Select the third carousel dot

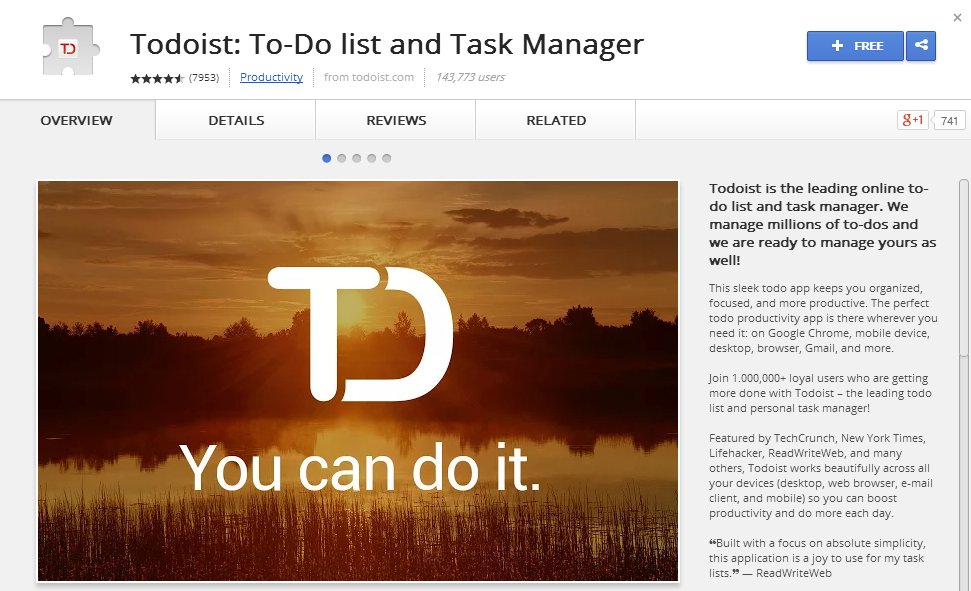(357, 159)
